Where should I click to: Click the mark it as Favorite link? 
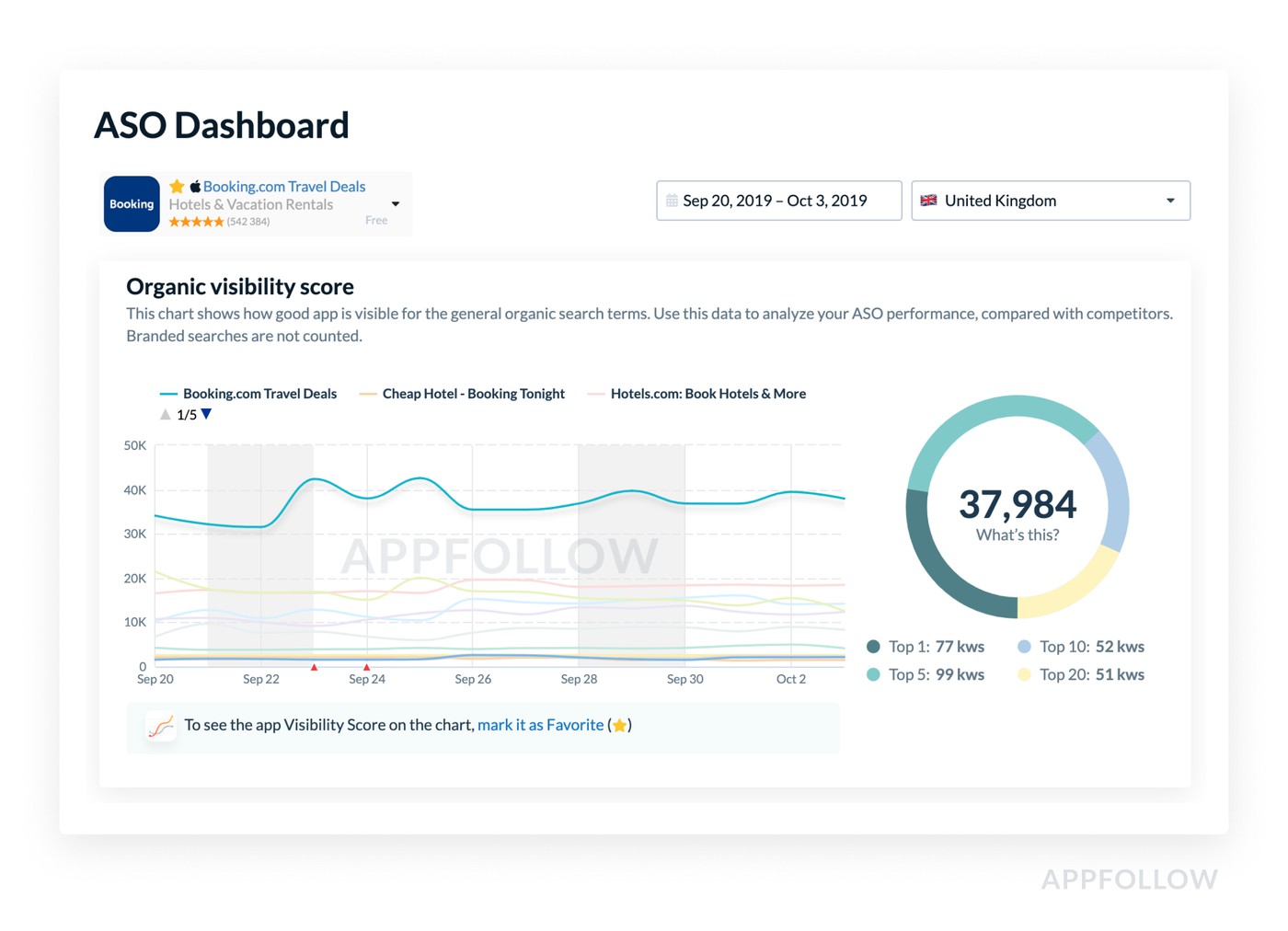[x=540, y=725]
